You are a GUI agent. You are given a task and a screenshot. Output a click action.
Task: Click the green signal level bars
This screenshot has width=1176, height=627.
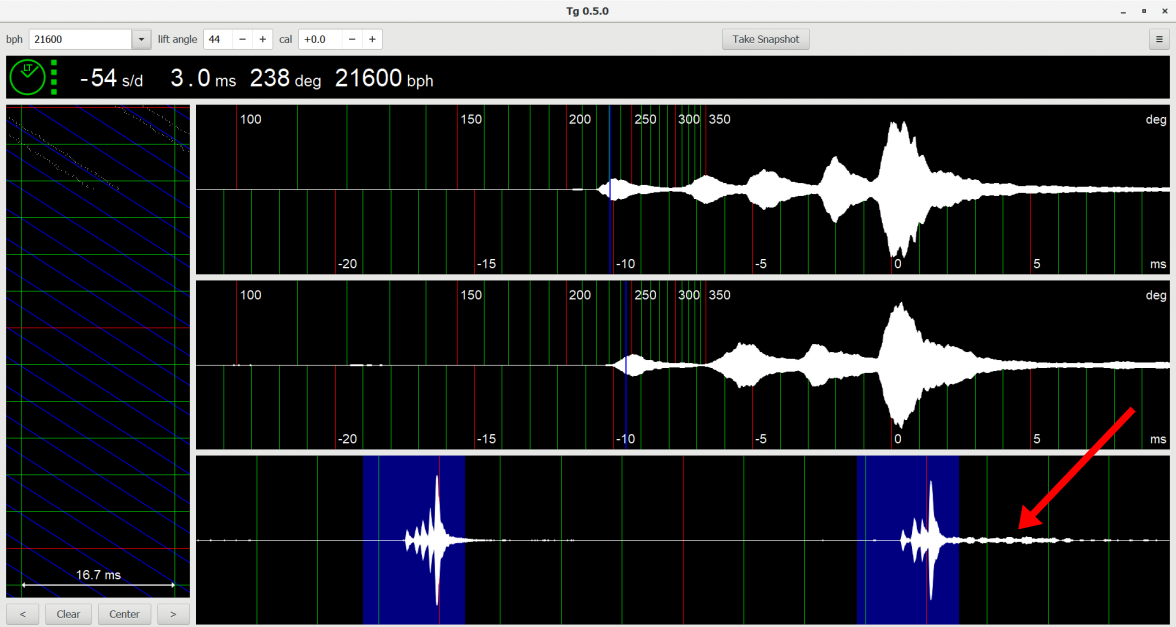coord(54,77)
